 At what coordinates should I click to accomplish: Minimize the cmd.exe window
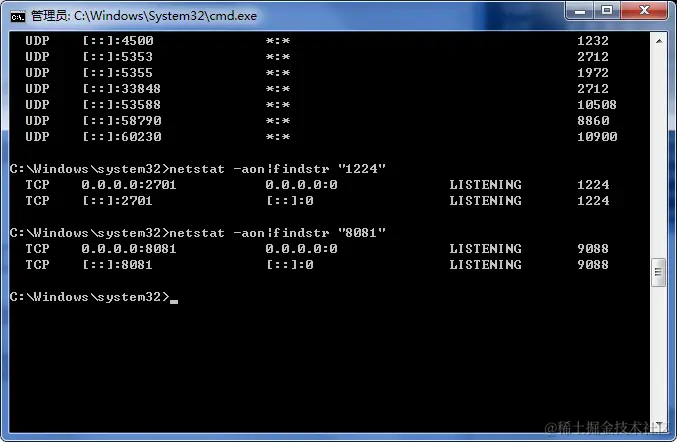579,10
